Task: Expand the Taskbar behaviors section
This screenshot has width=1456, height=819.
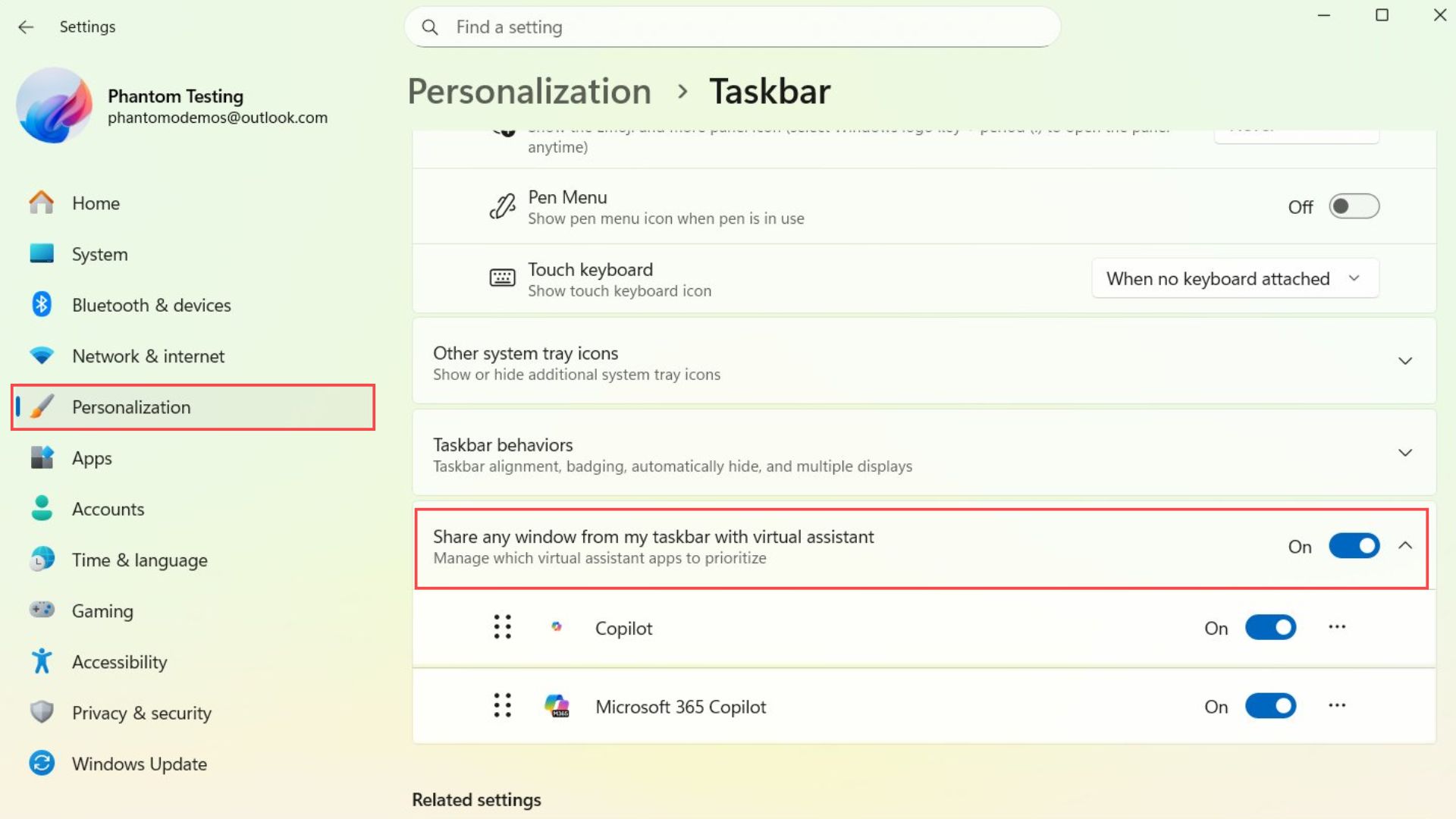Action: (x=1405, y=453)
